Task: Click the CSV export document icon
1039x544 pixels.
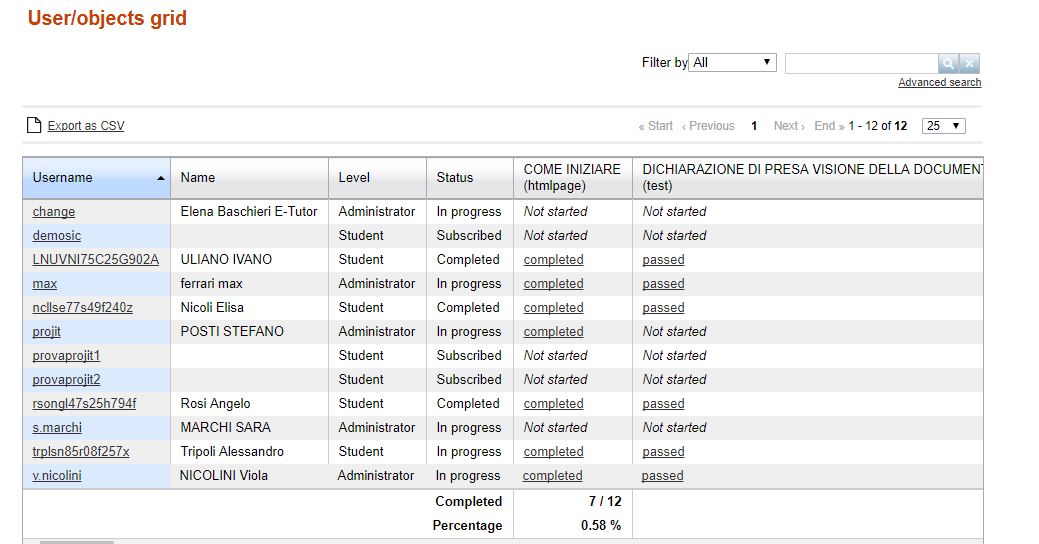Action: coord(34,125)
